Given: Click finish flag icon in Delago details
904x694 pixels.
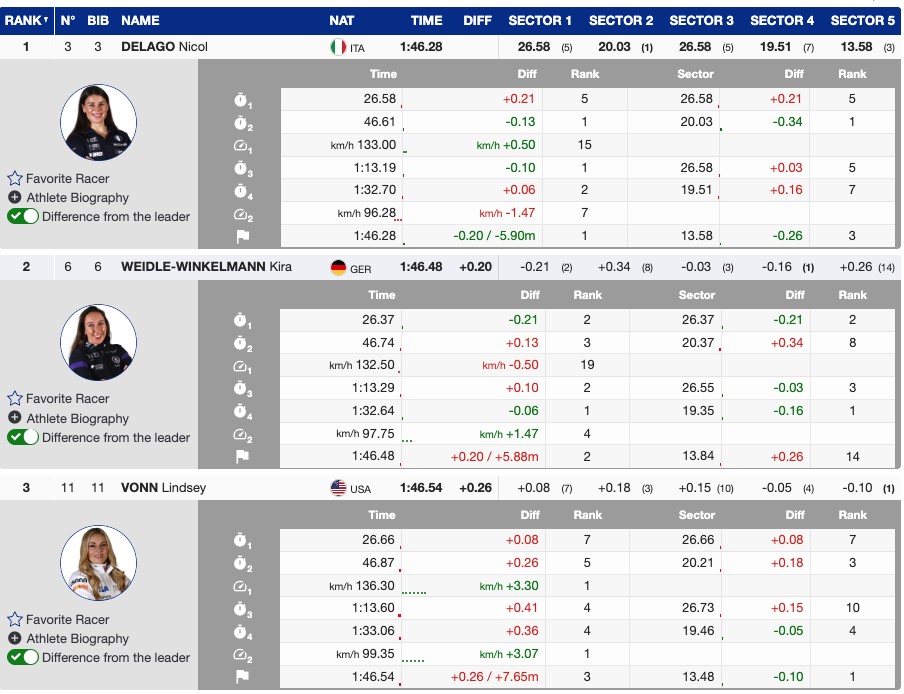Looking at the screenshot, I should pyautogui.click(x=241, y=237).
